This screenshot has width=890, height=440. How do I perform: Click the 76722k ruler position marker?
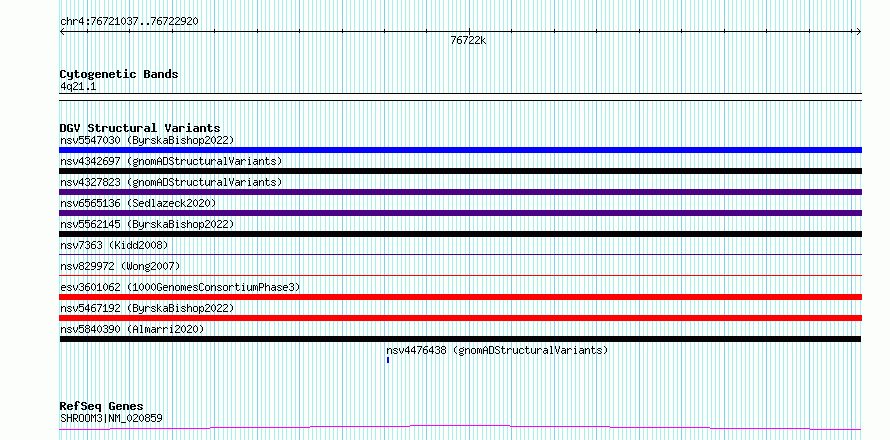click(468, 41)
